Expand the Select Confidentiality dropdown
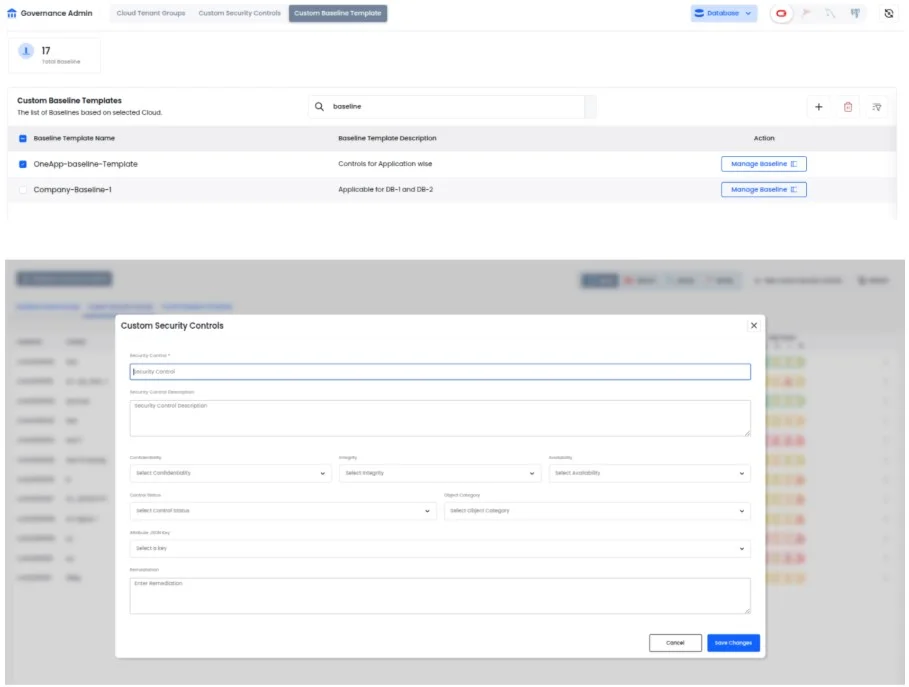The height and width of the screenshot is (687, 909). point(230,473)
